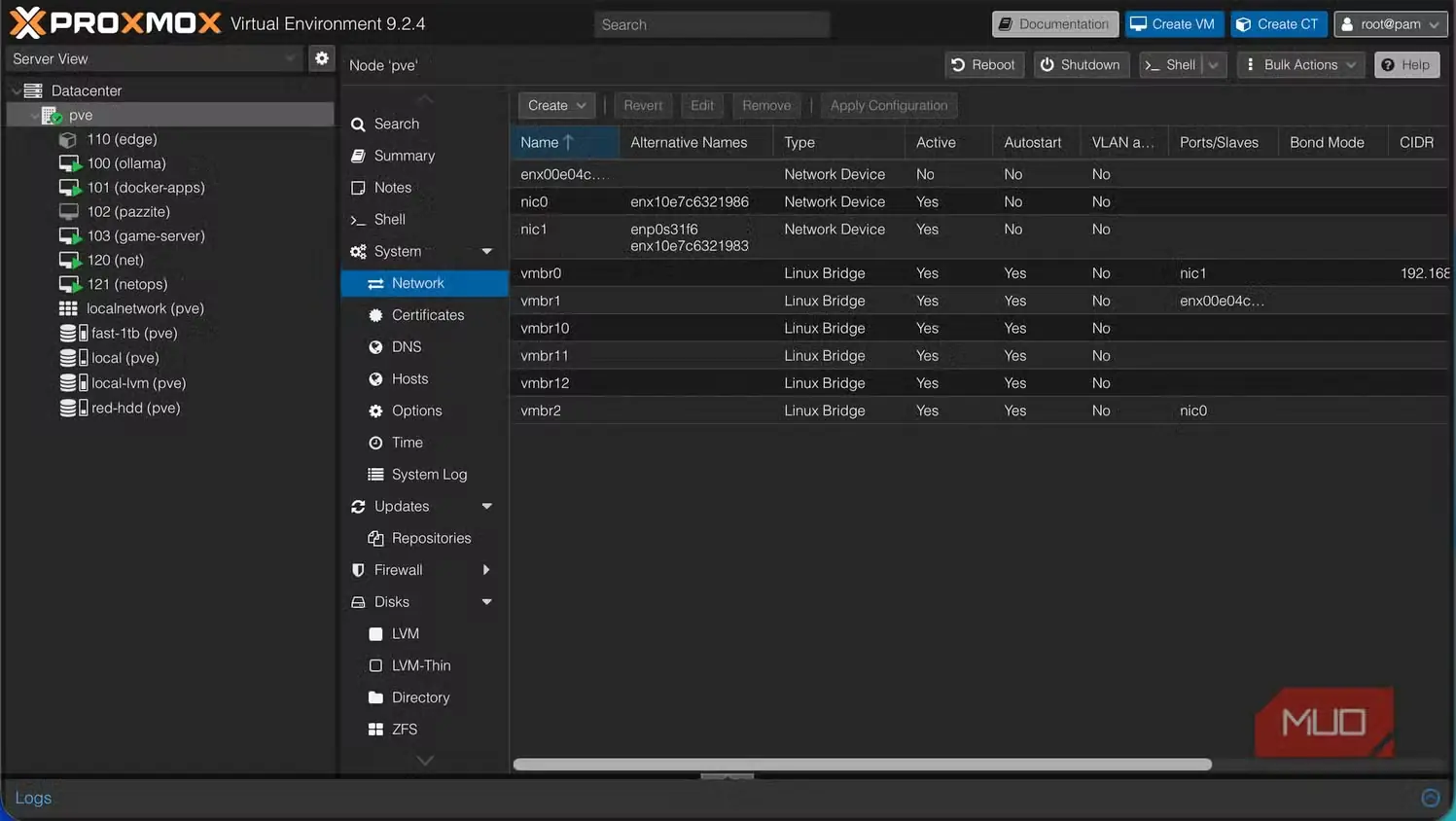Viewport: 1456px width, 821px height.
Task: Open the LVM menu item
Action: (x=425, y=633)
